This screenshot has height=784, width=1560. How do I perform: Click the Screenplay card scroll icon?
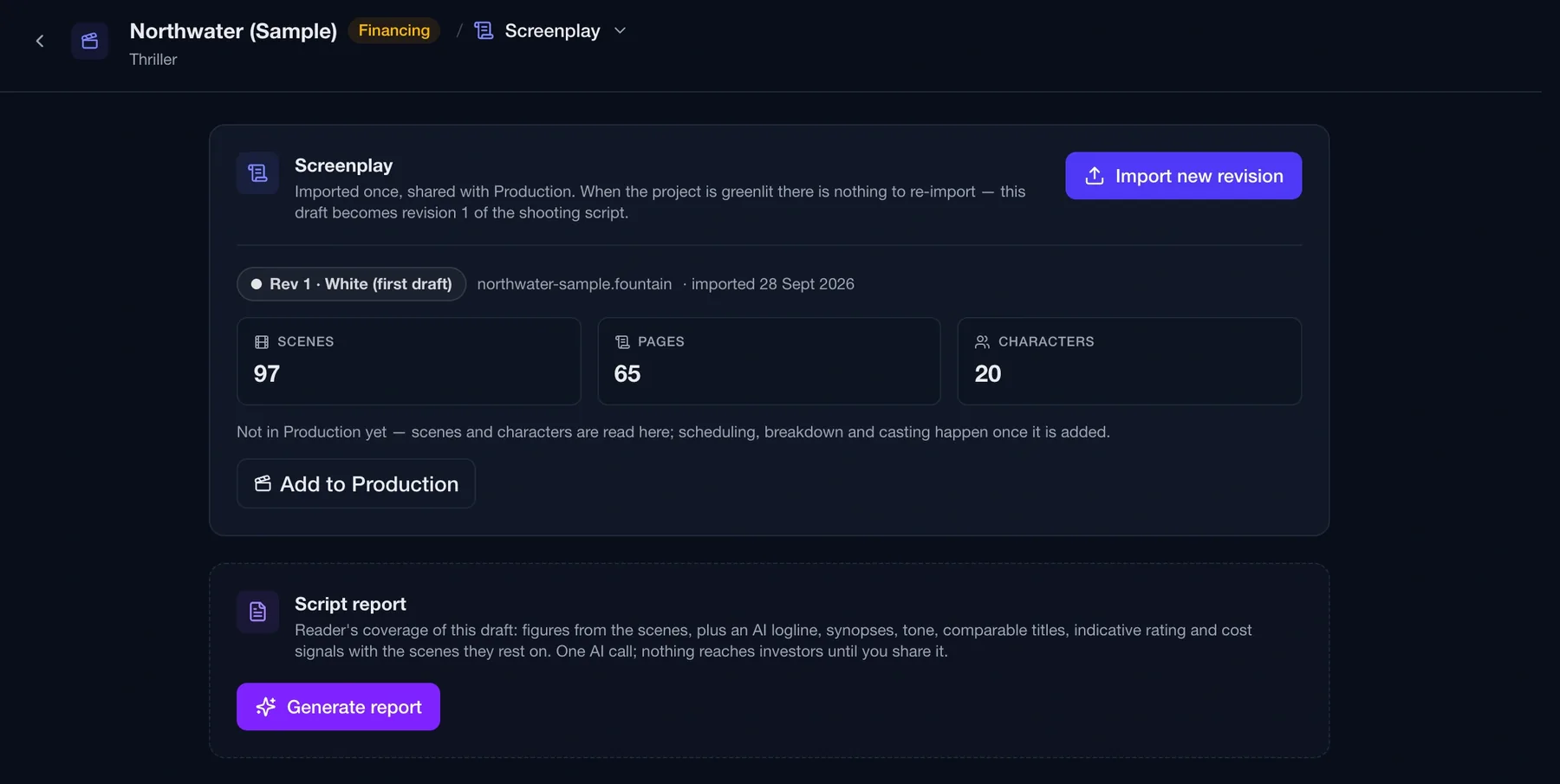(257, 173)
